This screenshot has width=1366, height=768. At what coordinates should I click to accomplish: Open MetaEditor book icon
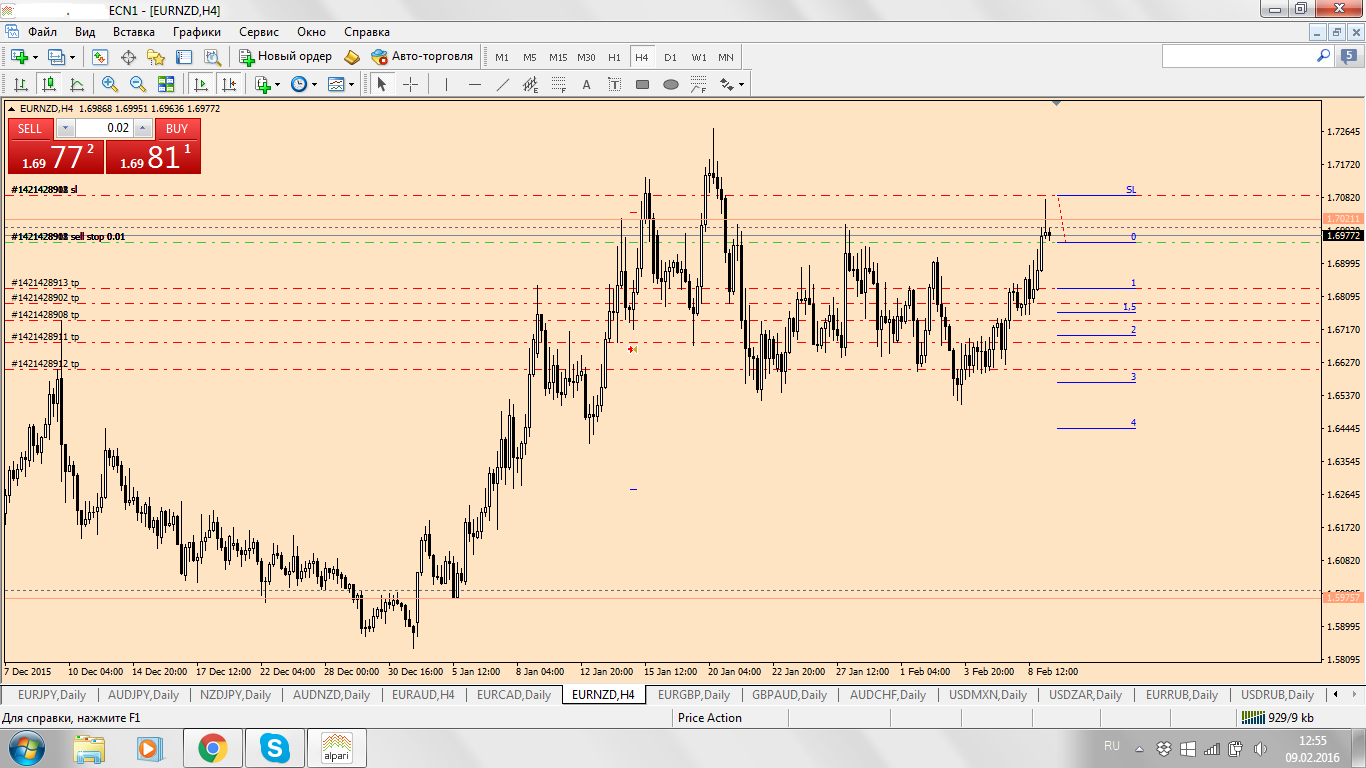click(351, 57)
